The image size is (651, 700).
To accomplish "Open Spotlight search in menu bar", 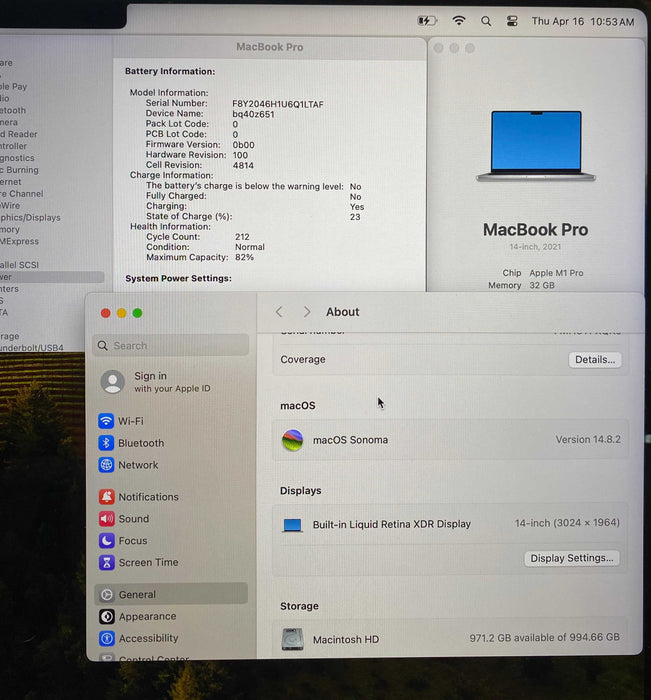I will pos(486,21).
